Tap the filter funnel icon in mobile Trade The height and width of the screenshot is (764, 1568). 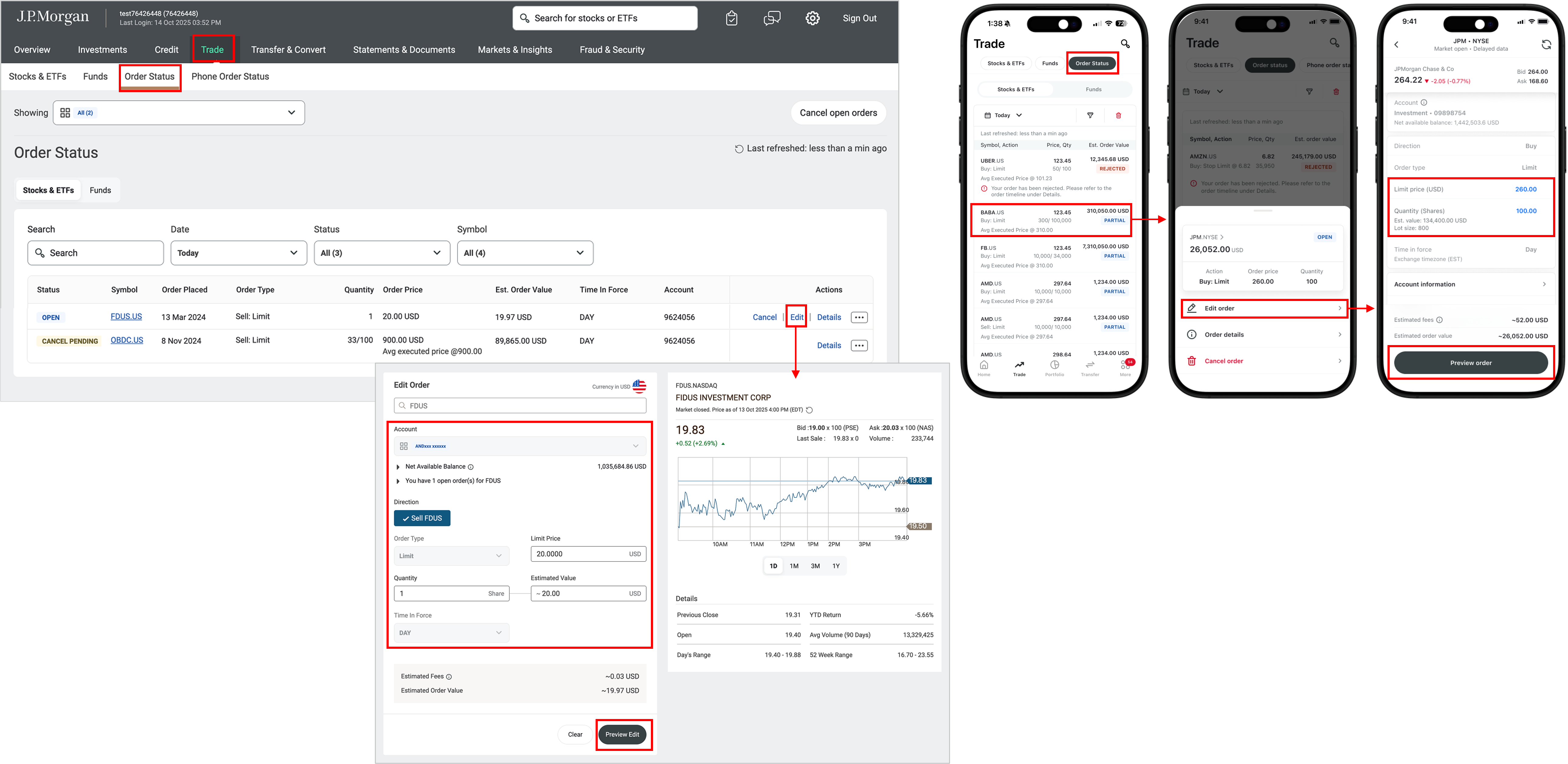[1090, 115]
